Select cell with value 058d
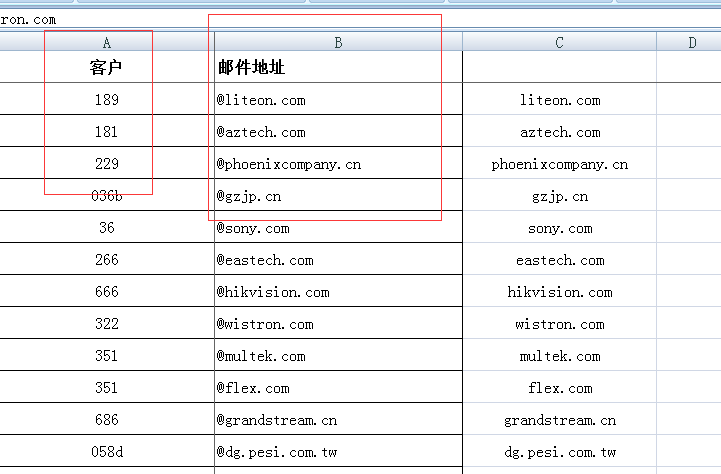The image size is (721, 474). coord(107,451)
